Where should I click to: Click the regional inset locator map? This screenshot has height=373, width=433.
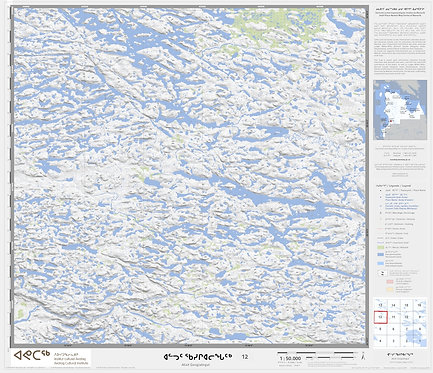[x=400, y=110]
